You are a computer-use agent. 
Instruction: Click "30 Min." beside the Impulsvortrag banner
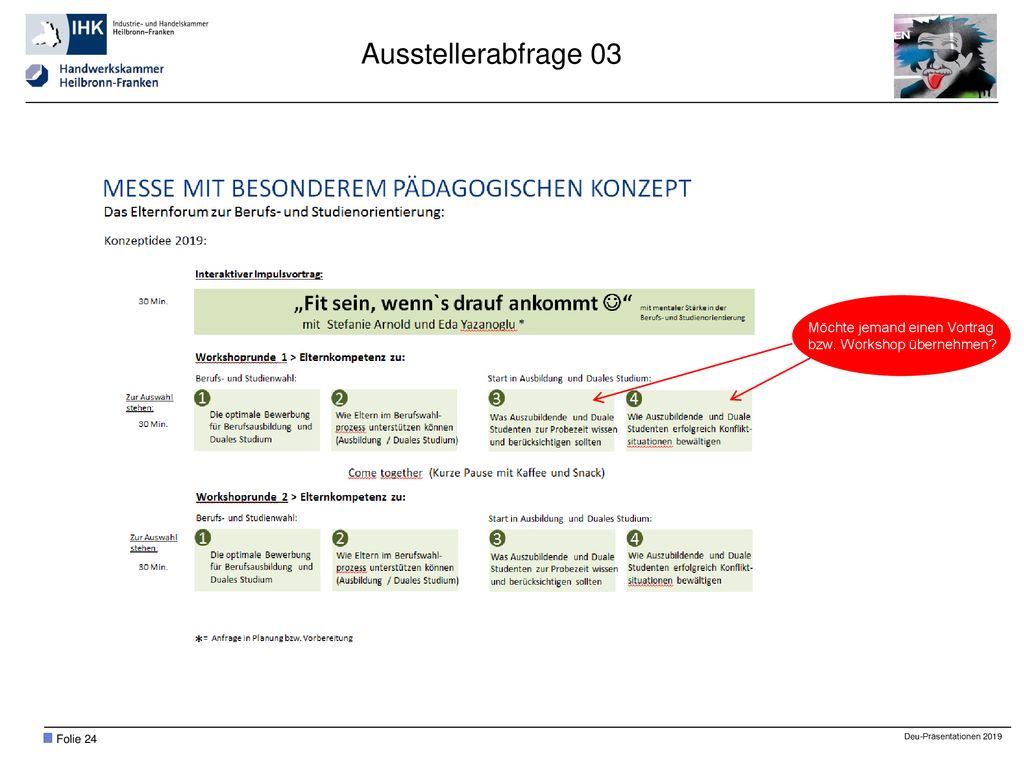pyautogui.click(x=153, y=301)
